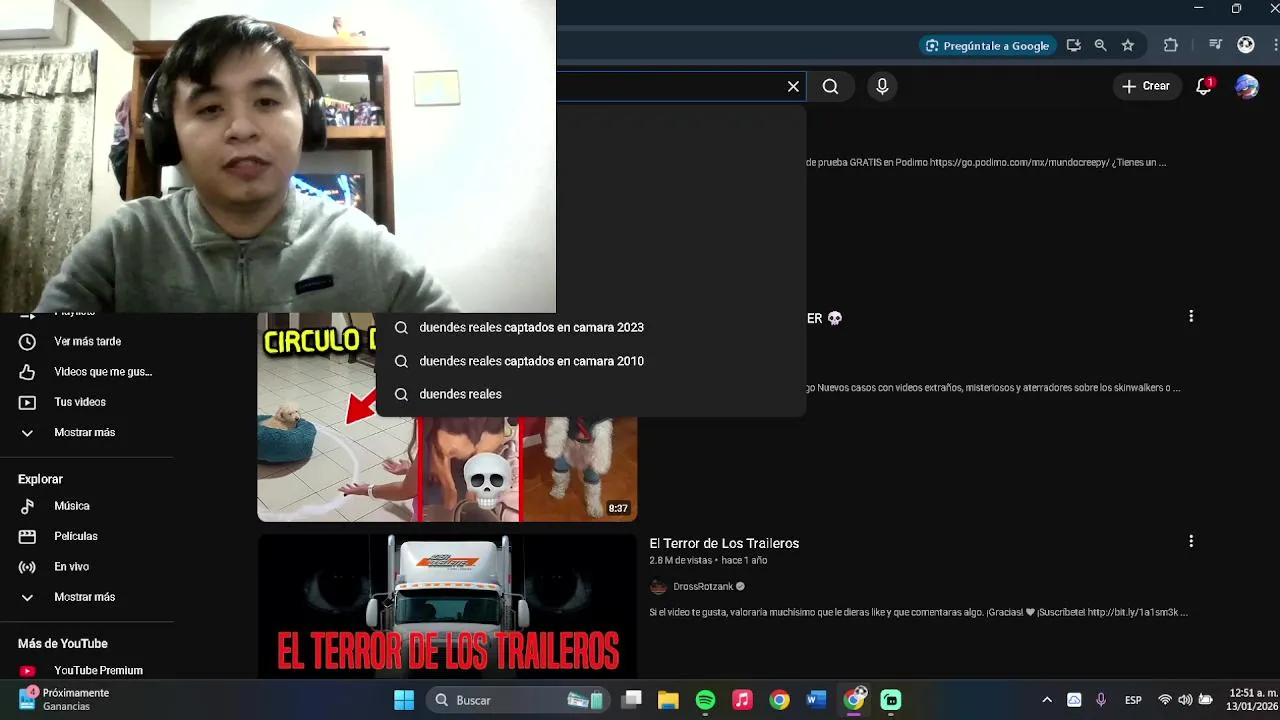Start voice search with microphone icon
This screenshot has height=720, width=1280.
click(882, 87)
